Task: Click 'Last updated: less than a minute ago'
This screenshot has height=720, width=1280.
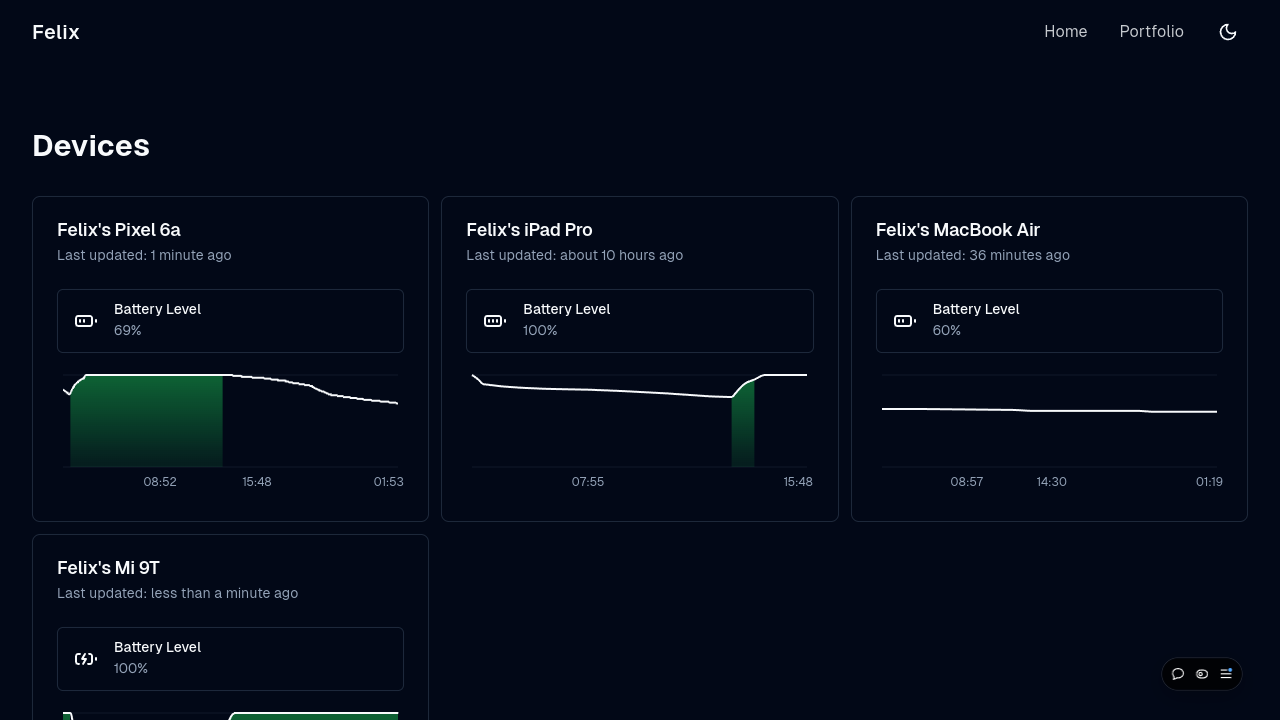Action: (x=178, y=593)
